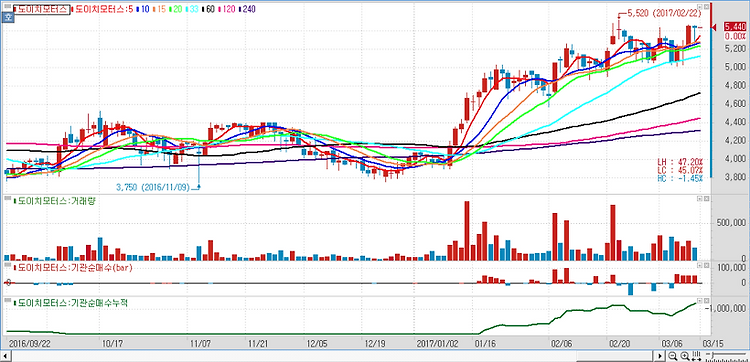Viewport: 750px width, 362px height.
Task: Click the 도이치모터스:5 moving average legend
Action: [102, 9]
